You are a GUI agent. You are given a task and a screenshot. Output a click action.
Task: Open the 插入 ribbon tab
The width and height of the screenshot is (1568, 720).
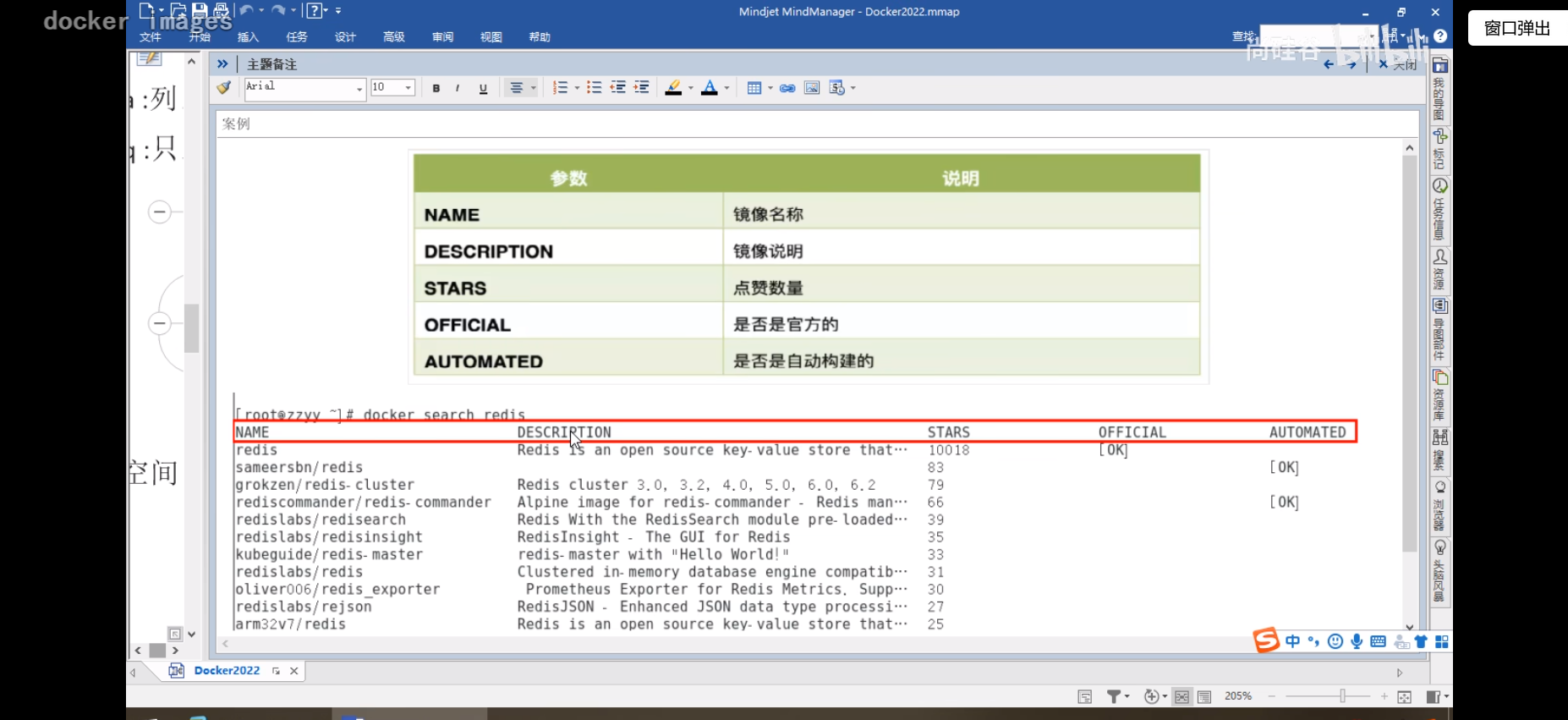click(248, 37)
